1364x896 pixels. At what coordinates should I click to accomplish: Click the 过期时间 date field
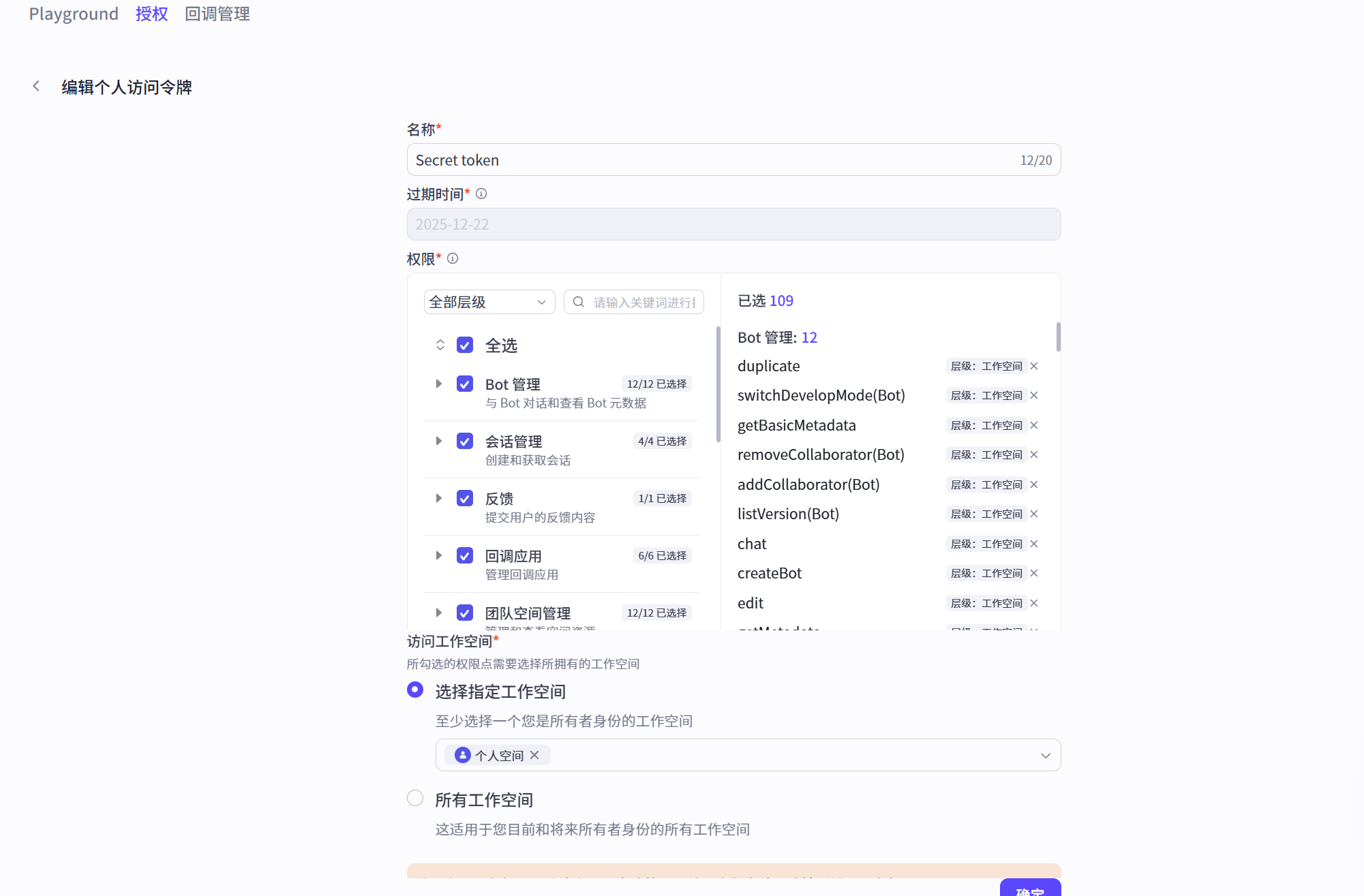pyautogui.click(x=733, y=225)
